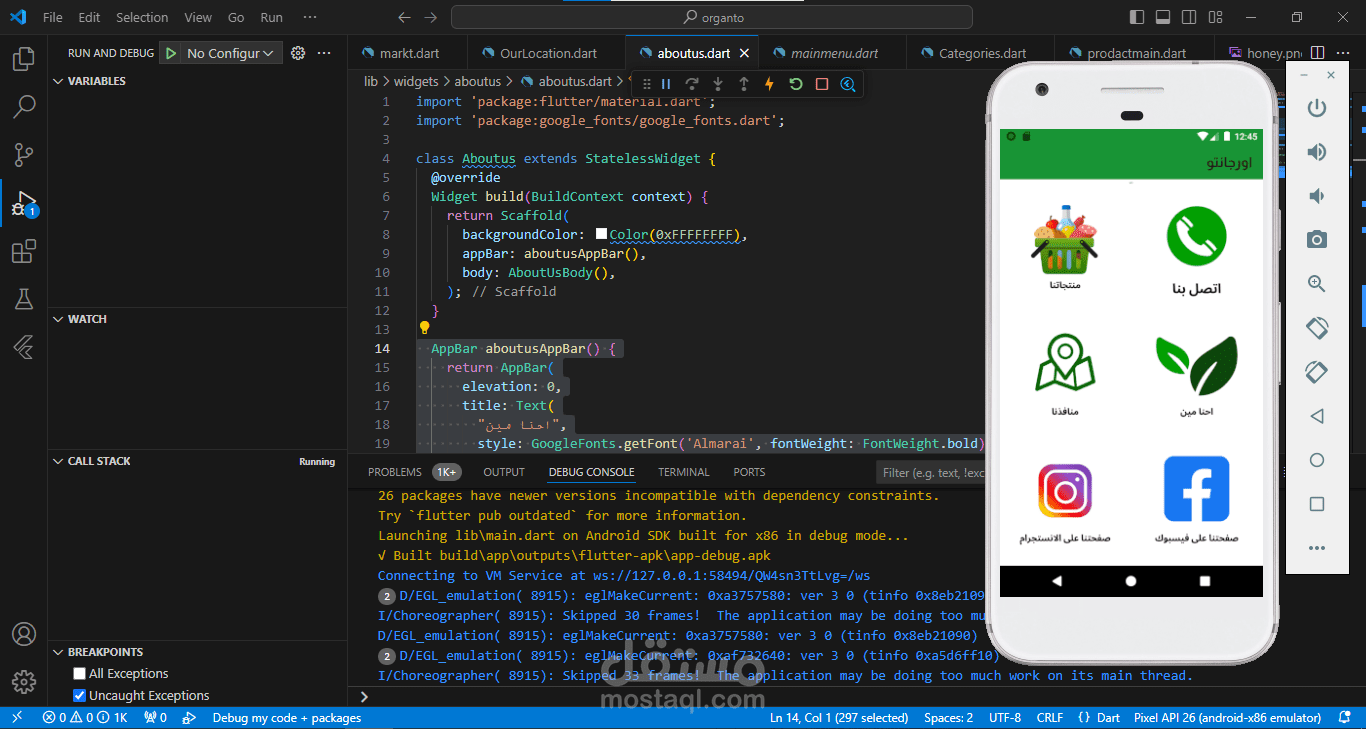Lower the emulator volume

[x=1317, y=196]
